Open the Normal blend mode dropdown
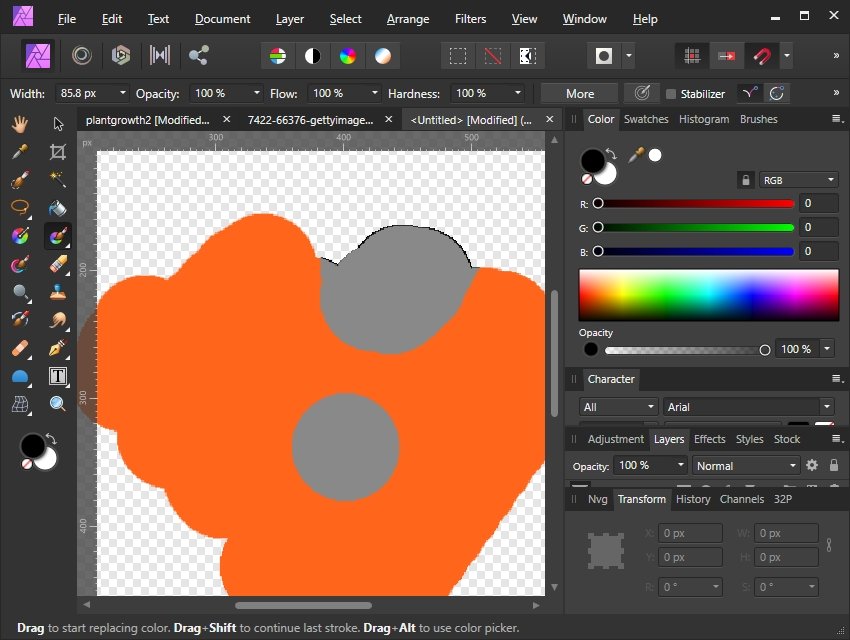This screenshot has width=850, height=640. pos(746,466)
